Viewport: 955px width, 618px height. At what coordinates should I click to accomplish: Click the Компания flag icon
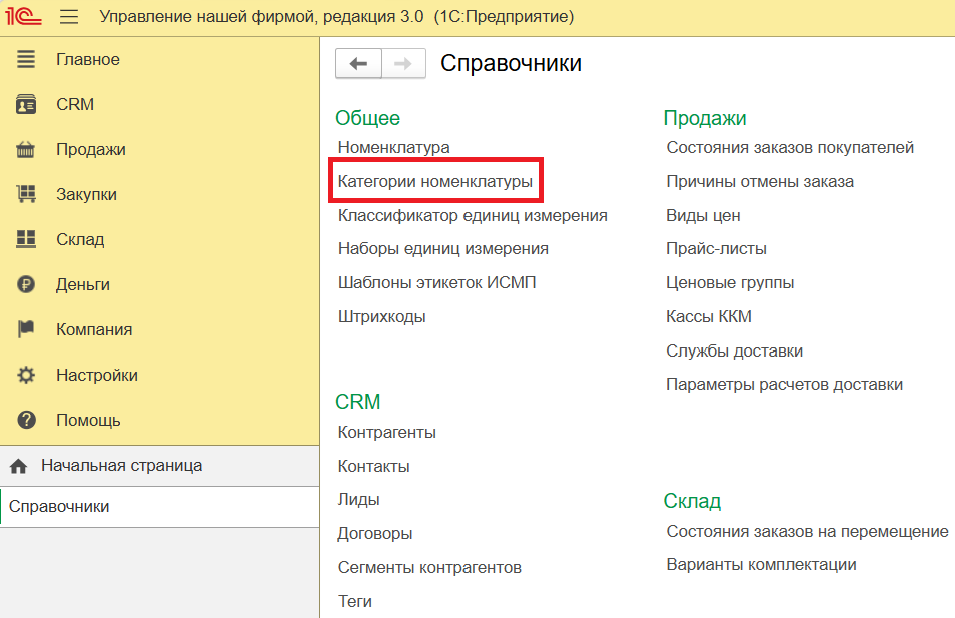tap(26, 329)
